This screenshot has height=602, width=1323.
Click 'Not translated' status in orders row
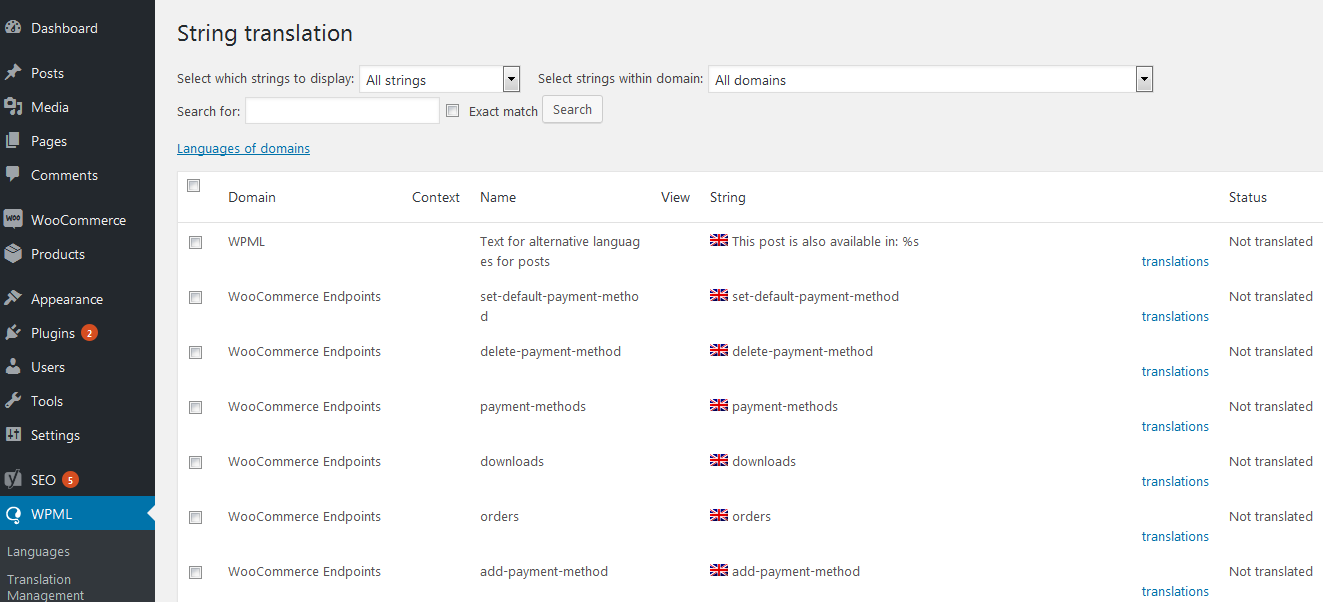(x=1271, y=516)
